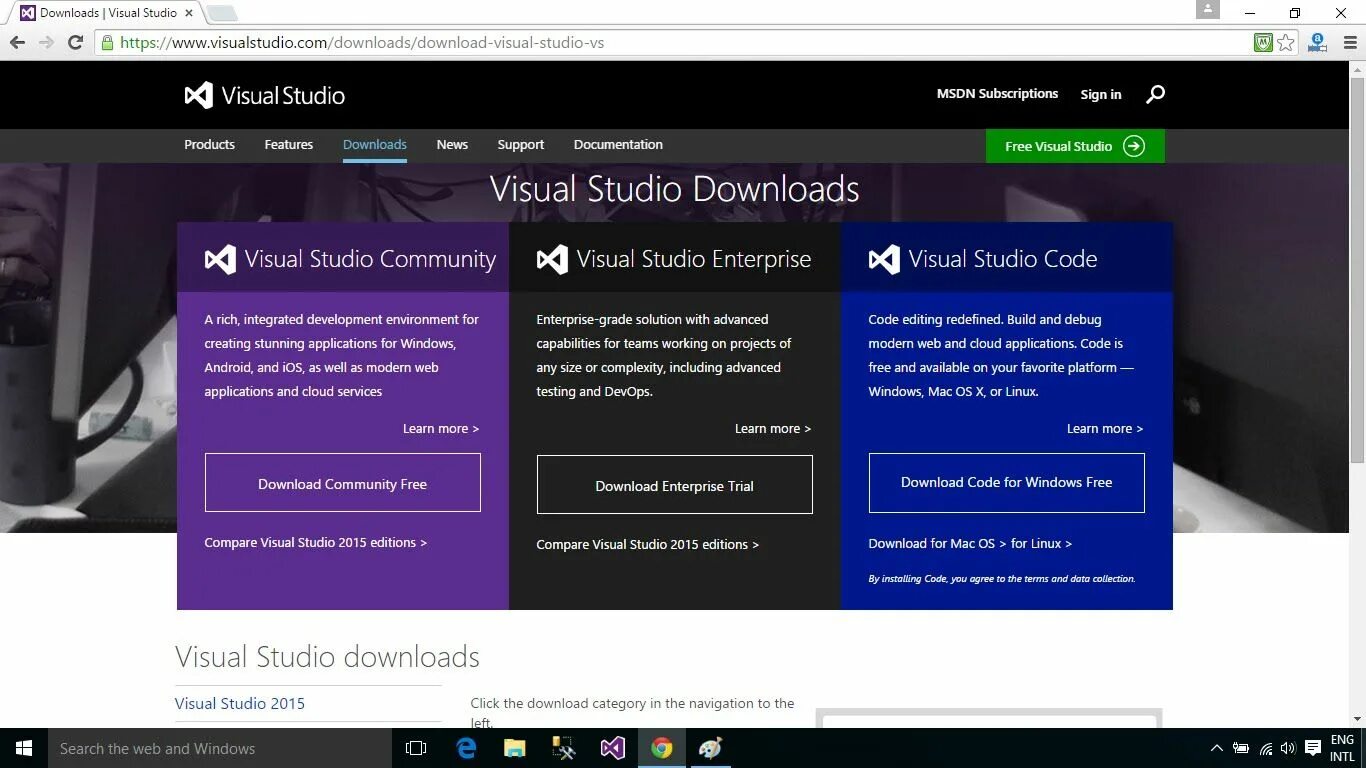Show hidden tray icons chevron

coord(1217,748)
